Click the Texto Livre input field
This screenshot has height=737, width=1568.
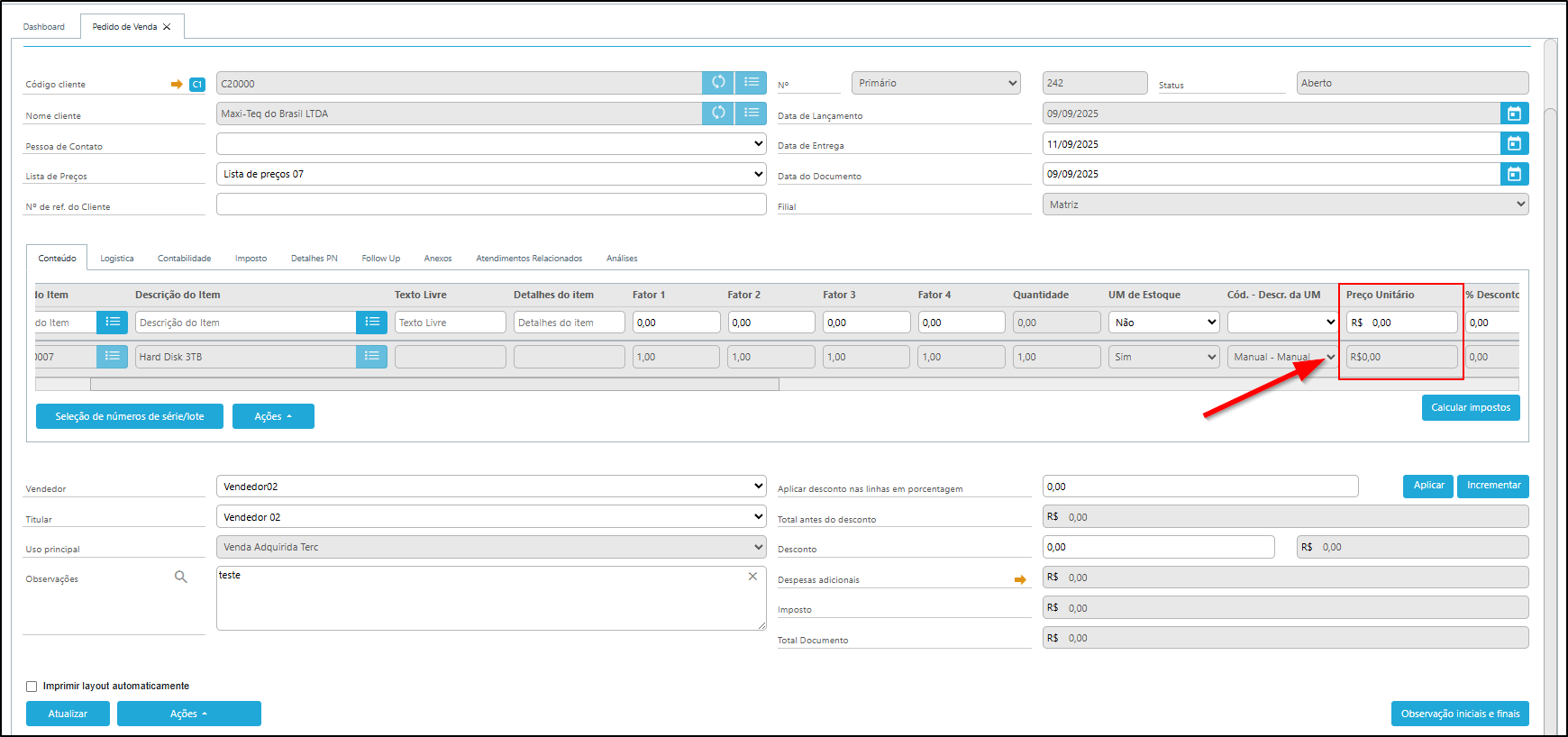(x=451, y=323)
